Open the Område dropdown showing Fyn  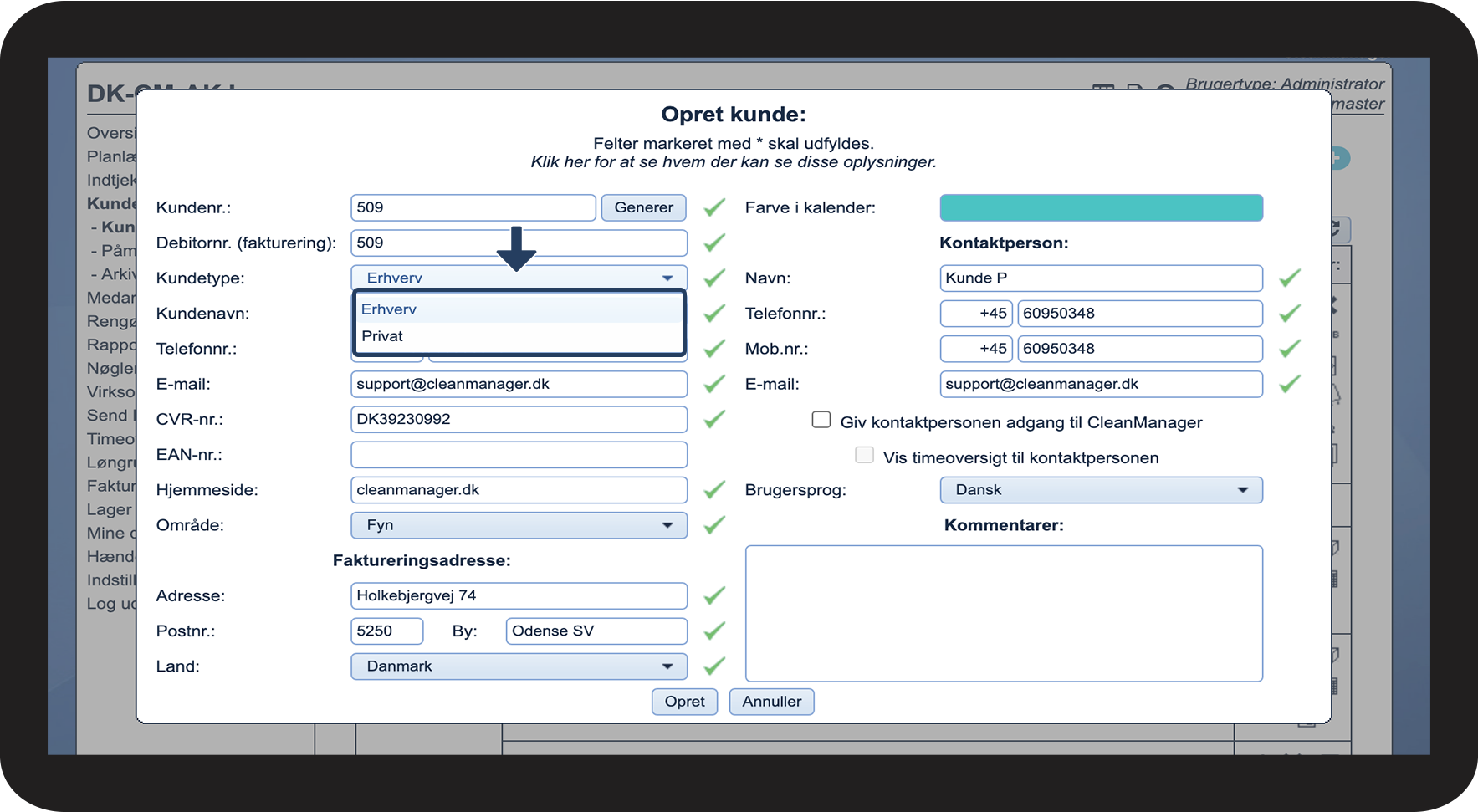click(x=519, y=525)
